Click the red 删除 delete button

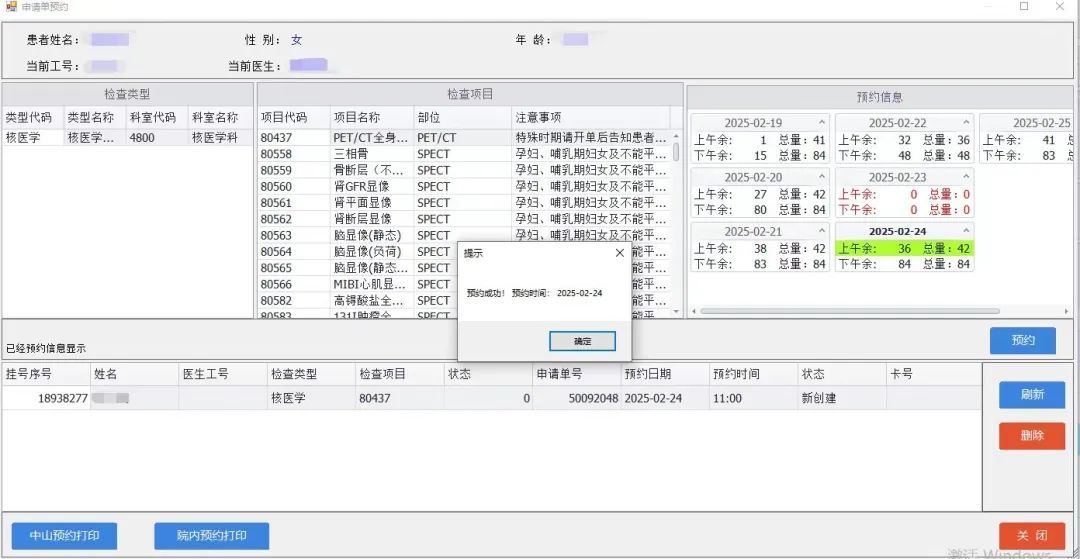coord(1031,436)
